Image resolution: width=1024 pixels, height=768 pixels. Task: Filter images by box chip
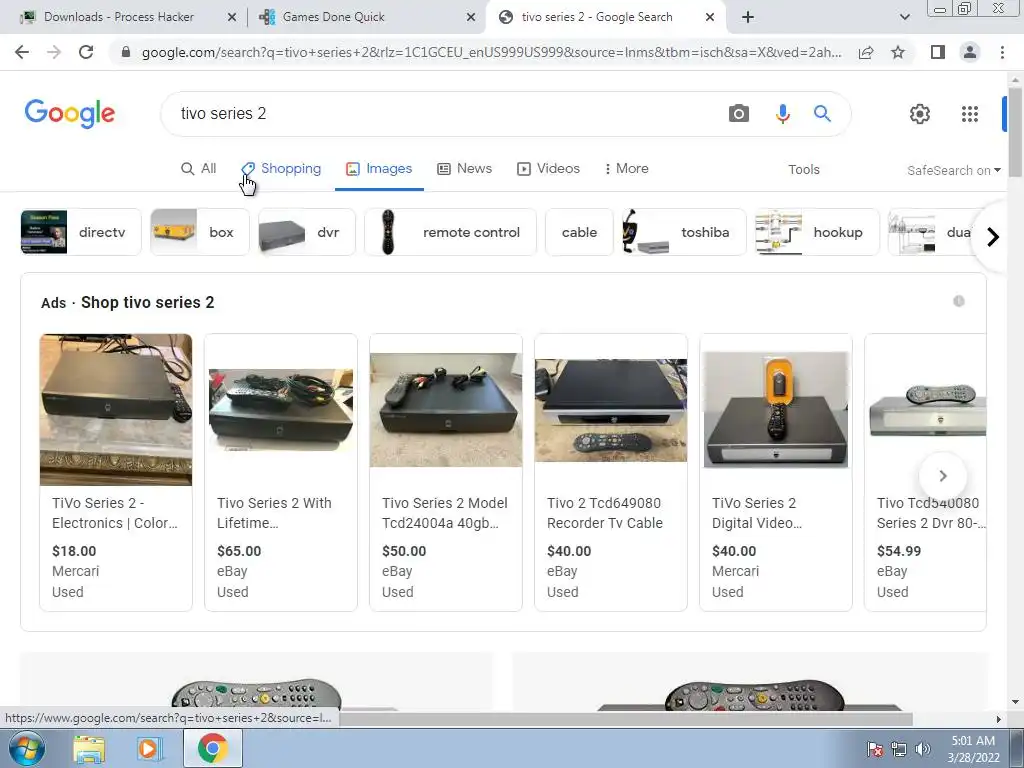200,232
